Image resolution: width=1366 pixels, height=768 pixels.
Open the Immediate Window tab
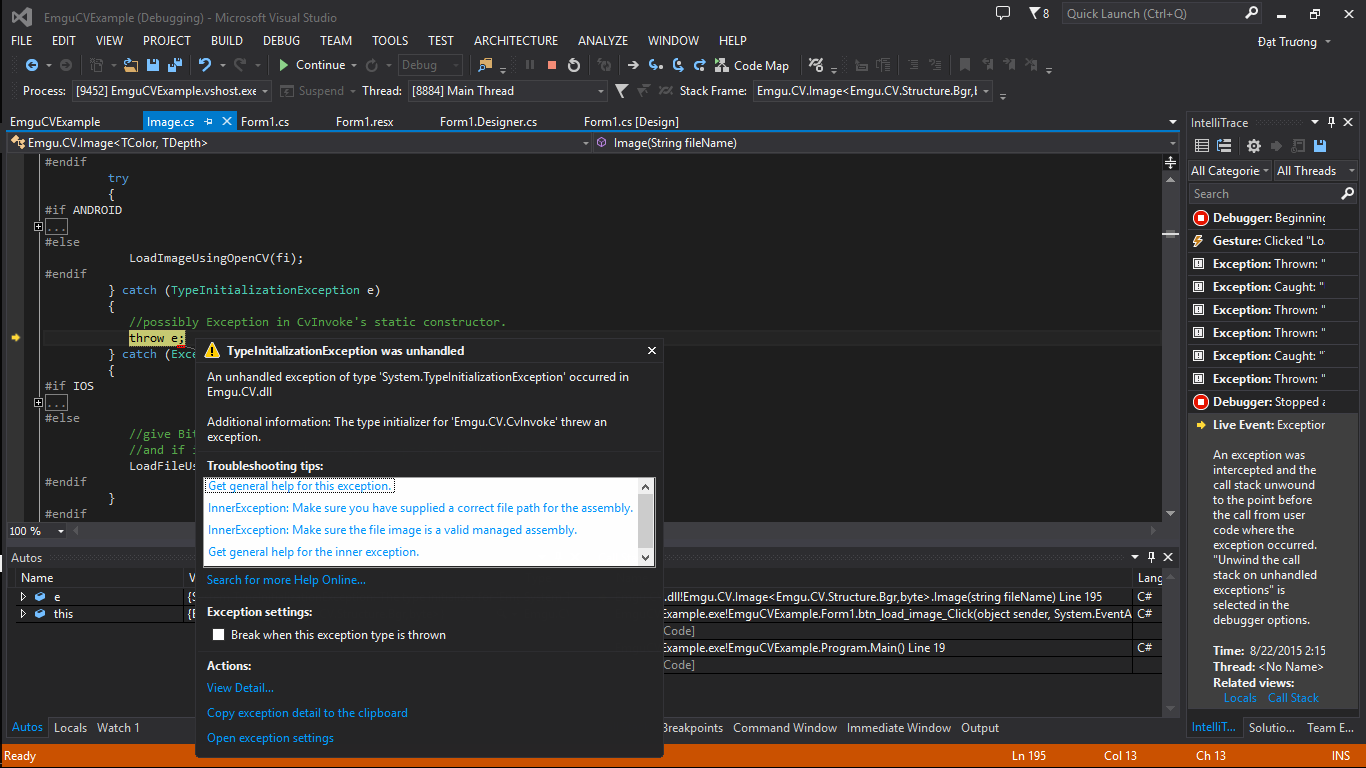899,728
